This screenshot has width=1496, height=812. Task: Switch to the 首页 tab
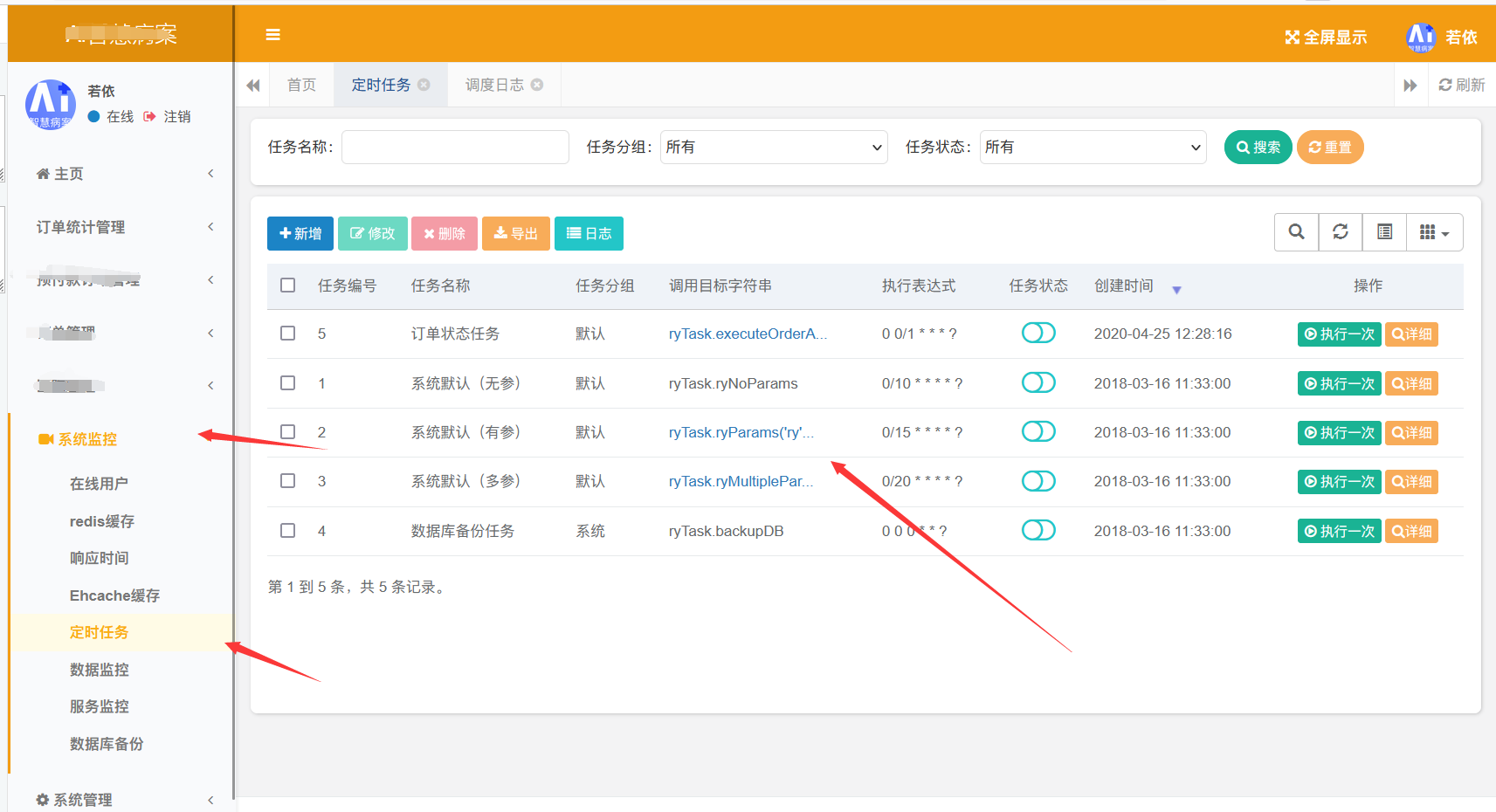point(300,85)
